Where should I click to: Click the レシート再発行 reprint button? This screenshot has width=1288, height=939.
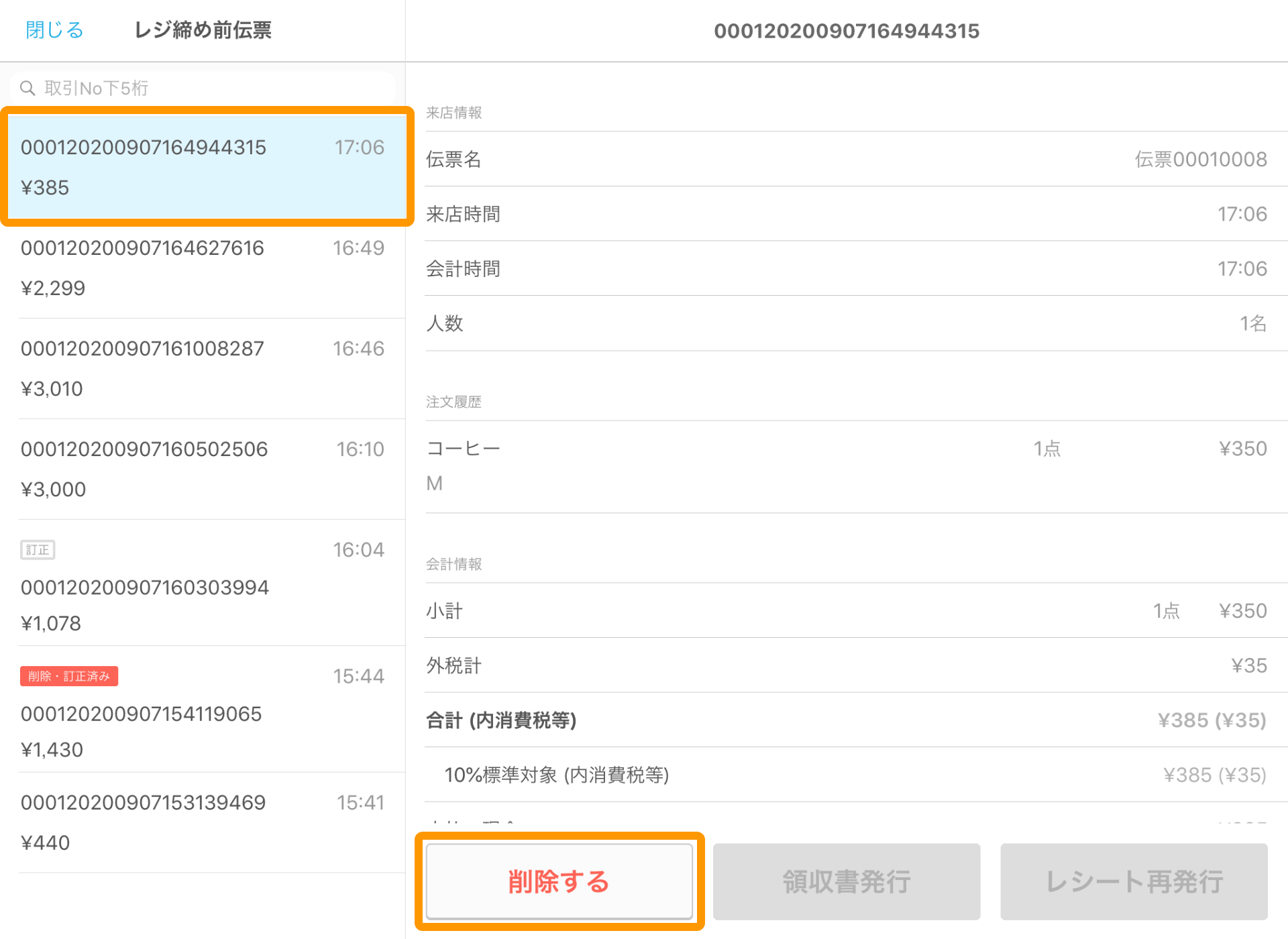1134,881
